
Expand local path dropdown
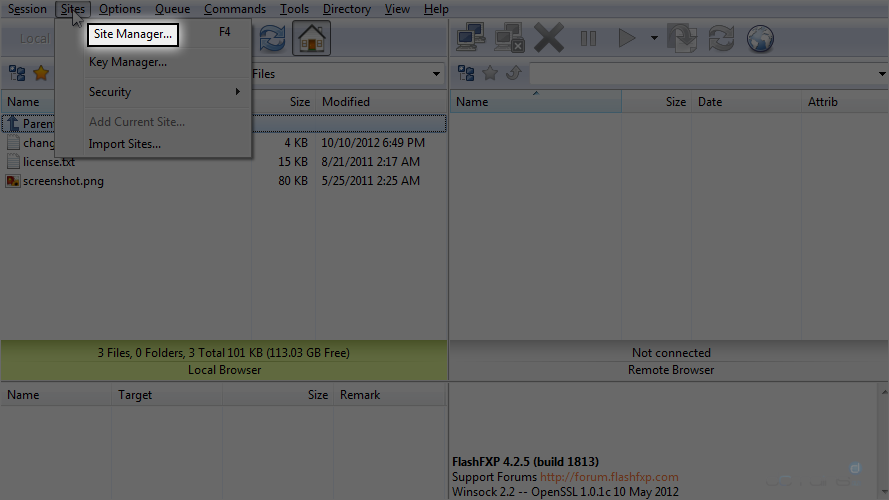[x=436, y=74]
